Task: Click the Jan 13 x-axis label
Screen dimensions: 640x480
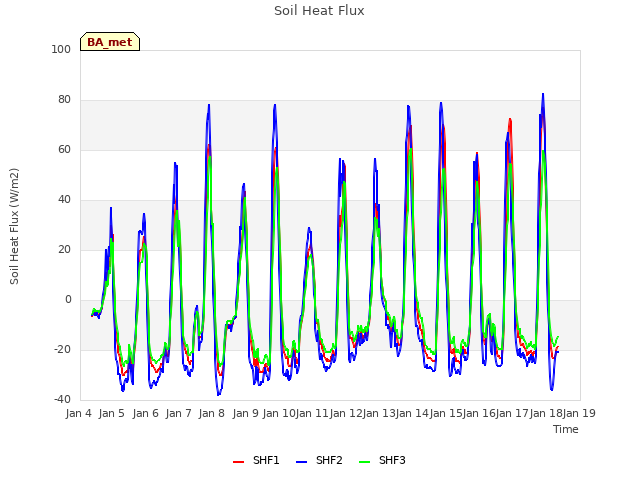Action: [x=379, y=413]
